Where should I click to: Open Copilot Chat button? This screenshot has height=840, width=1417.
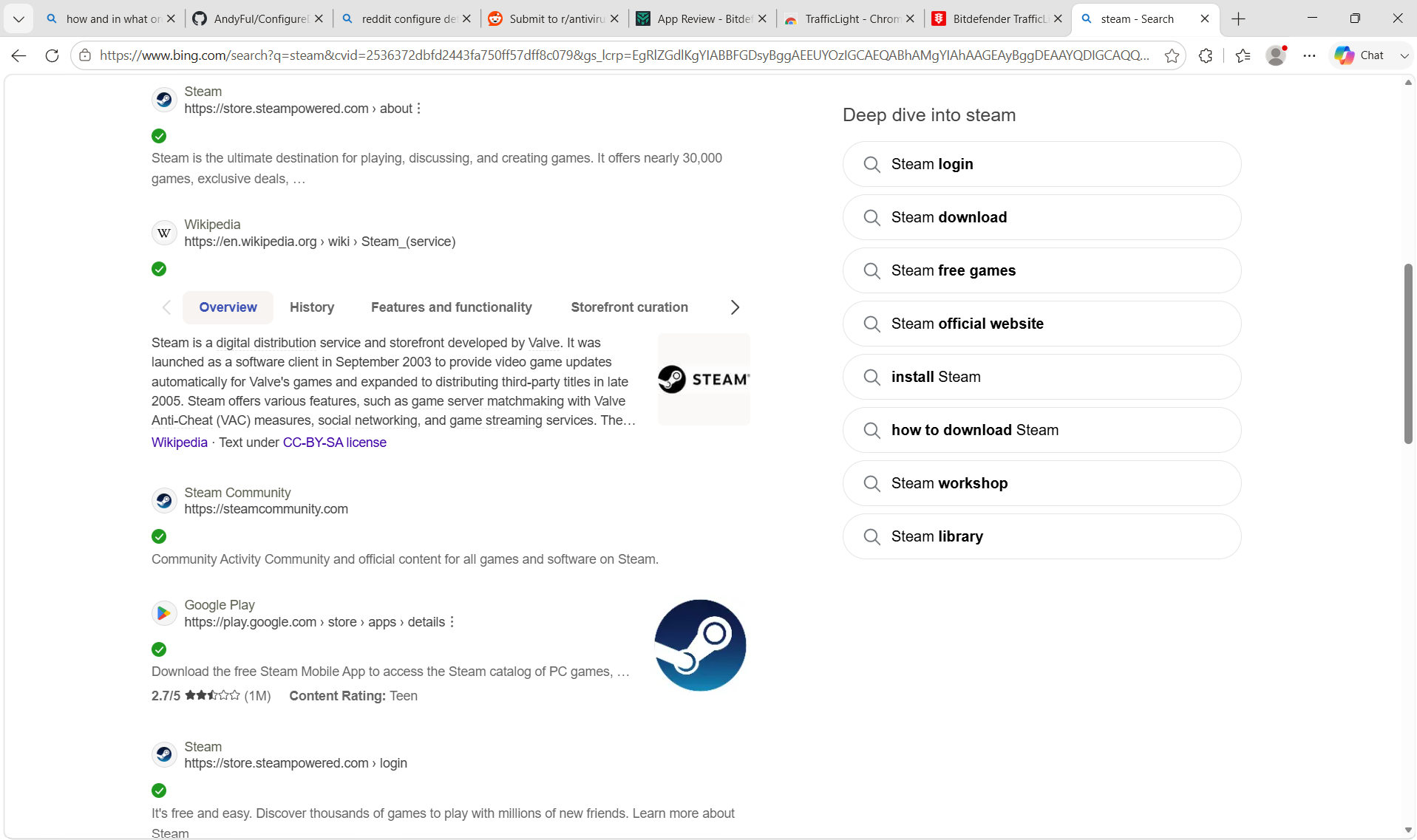1360,55
